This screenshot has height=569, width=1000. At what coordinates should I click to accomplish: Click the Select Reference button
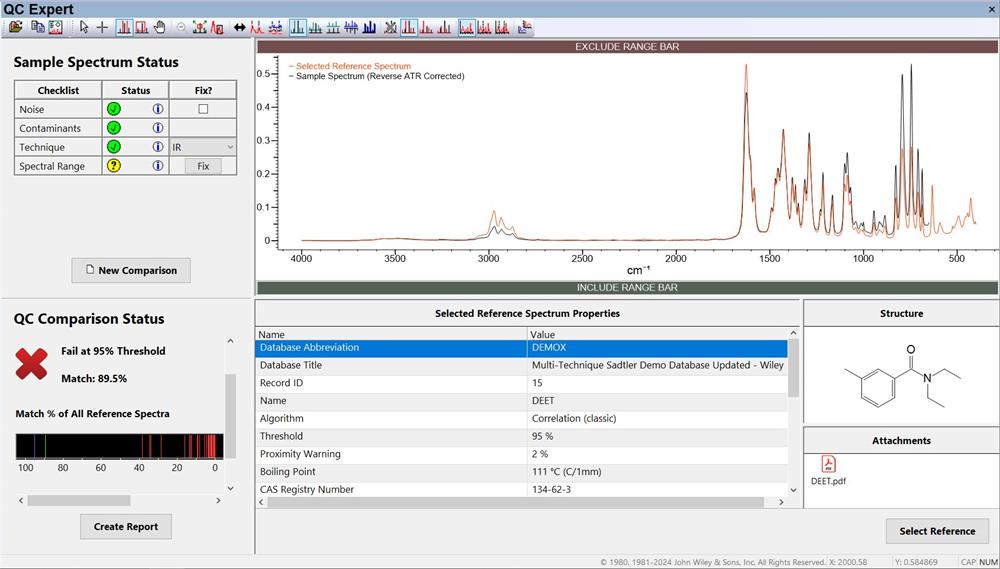(x=937, y=531)
